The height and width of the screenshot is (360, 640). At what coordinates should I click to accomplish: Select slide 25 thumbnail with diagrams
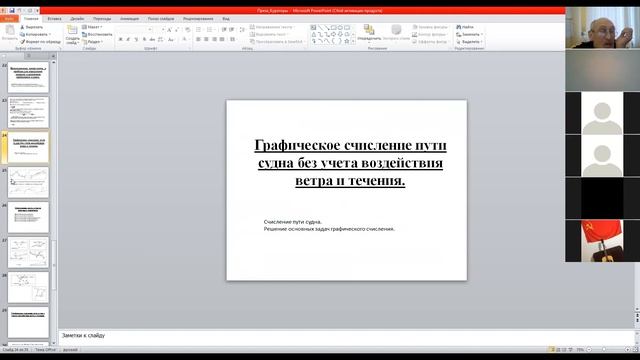pos(28,182)
